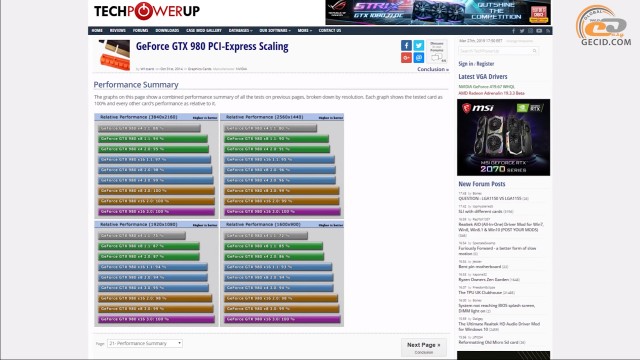Open forum post Furiously Forward
640x360 pixels.
[497, 251]
